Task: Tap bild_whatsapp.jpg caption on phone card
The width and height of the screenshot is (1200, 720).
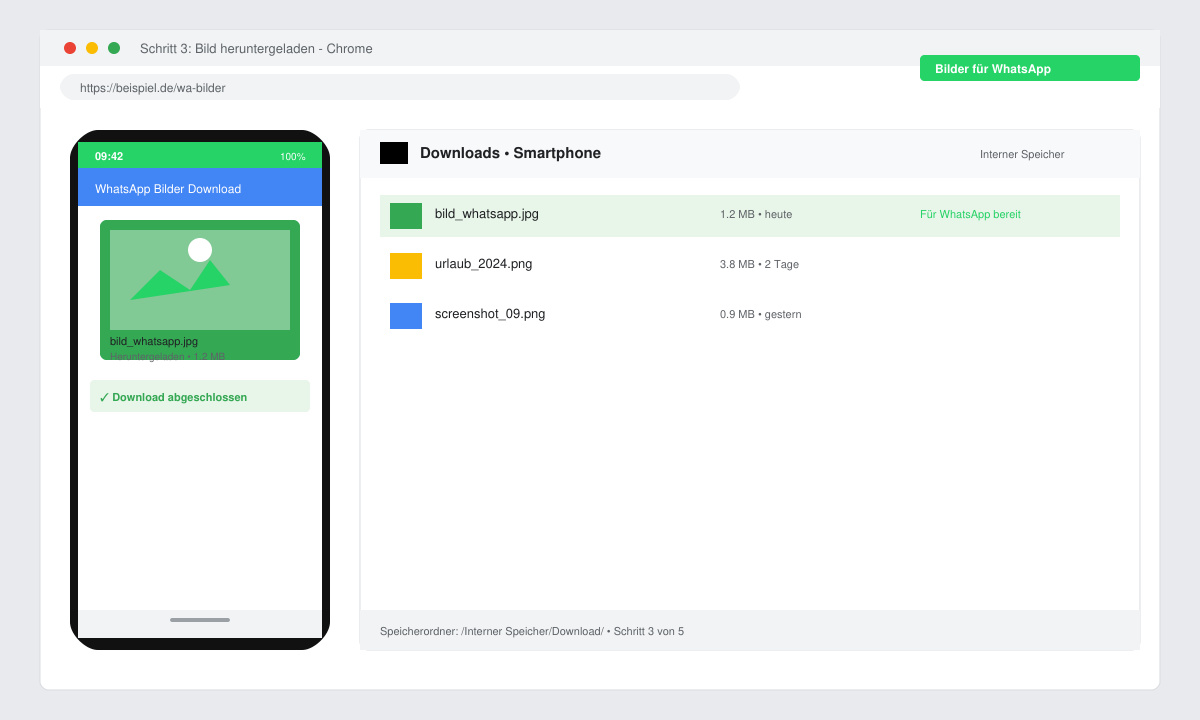Action: [154, 341]
